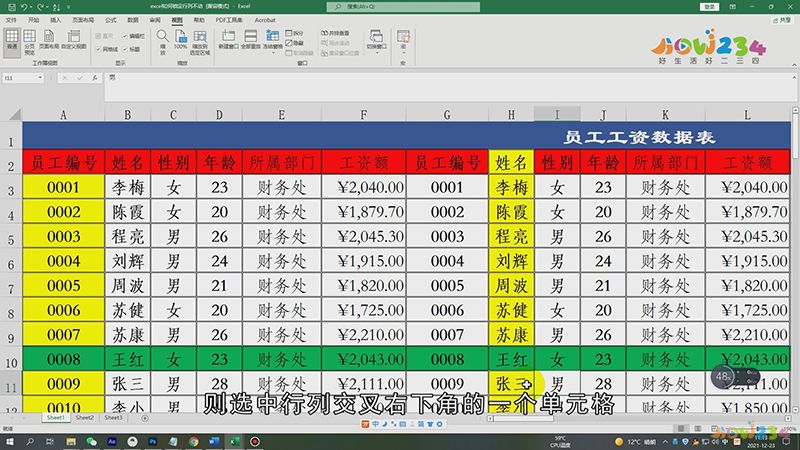Click the Share (共享) button
This screenshot has height=450, width=800.
point(781,20)
